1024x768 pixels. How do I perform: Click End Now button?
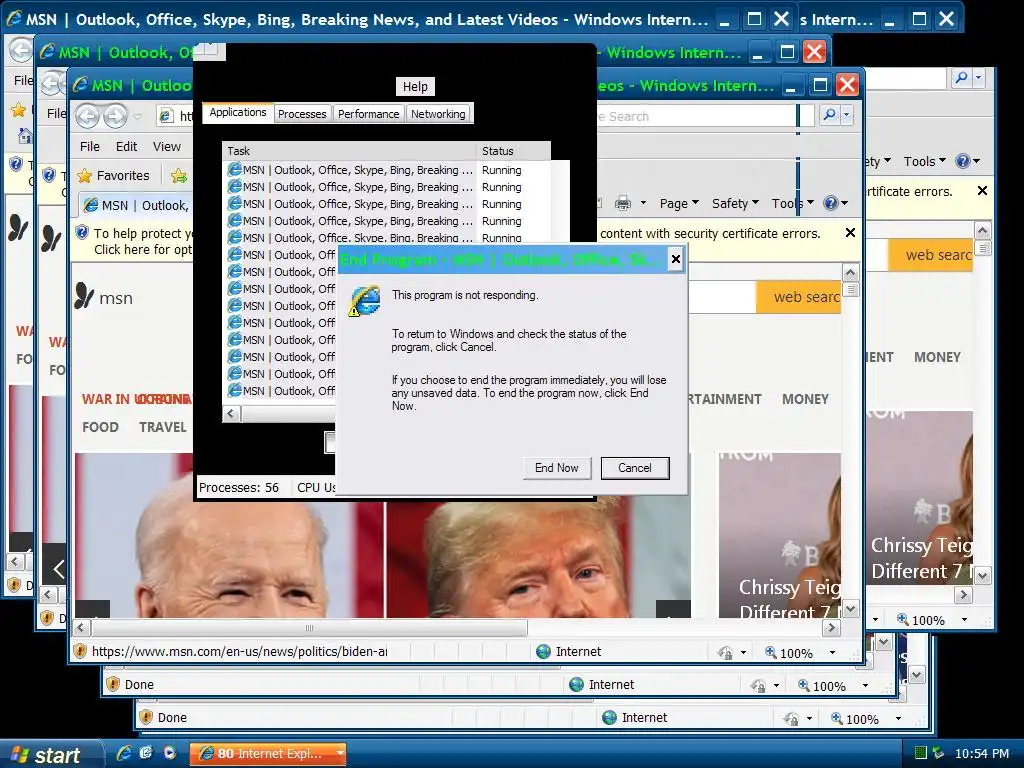coord(556,468)
